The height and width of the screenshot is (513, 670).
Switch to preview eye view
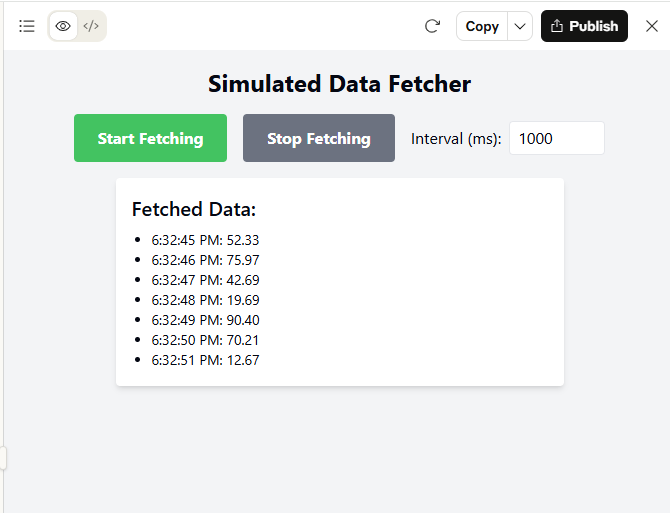coord(63,26)
